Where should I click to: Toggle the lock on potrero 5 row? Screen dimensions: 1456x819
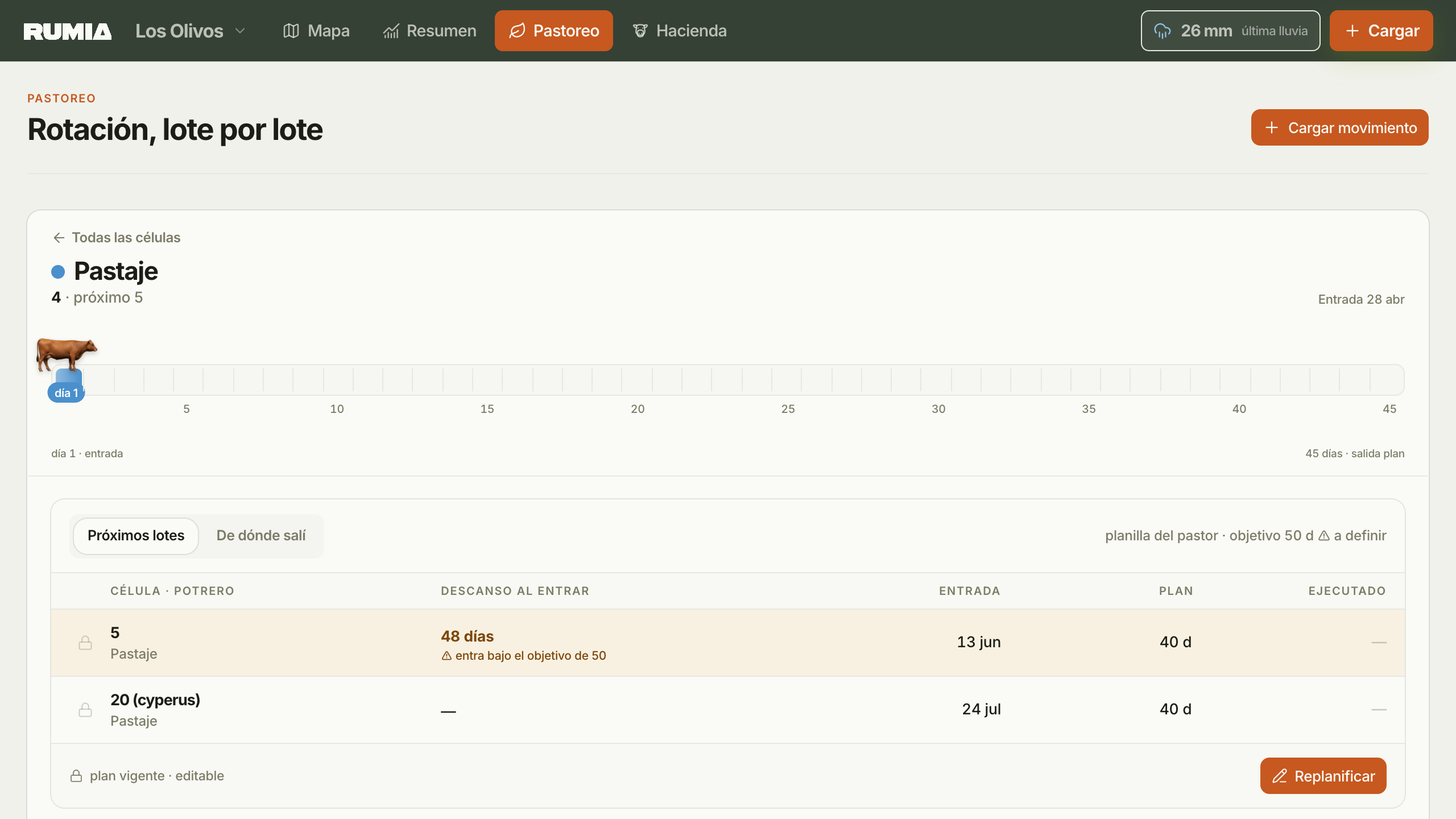click(x=85, y=643)
